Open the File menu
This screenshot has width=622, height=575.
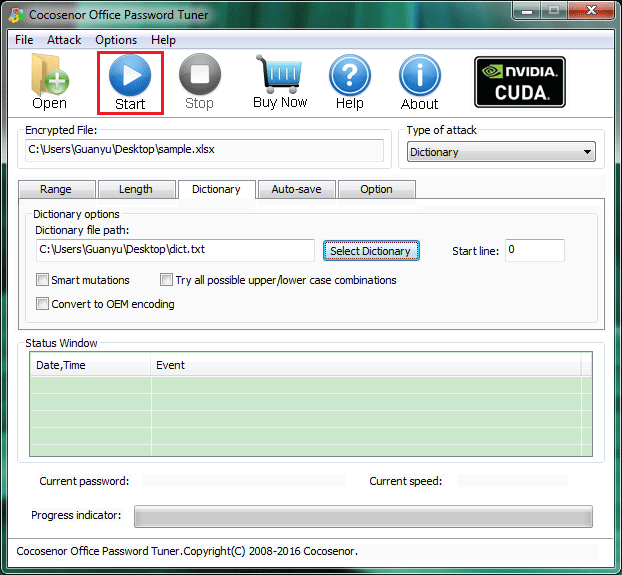24,40
